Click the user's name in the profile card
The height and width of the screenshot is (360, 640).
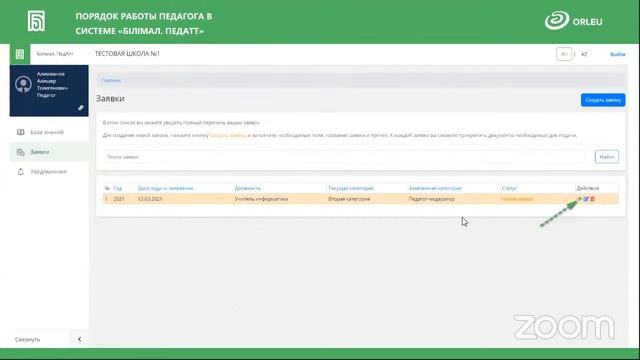[52, 81]
